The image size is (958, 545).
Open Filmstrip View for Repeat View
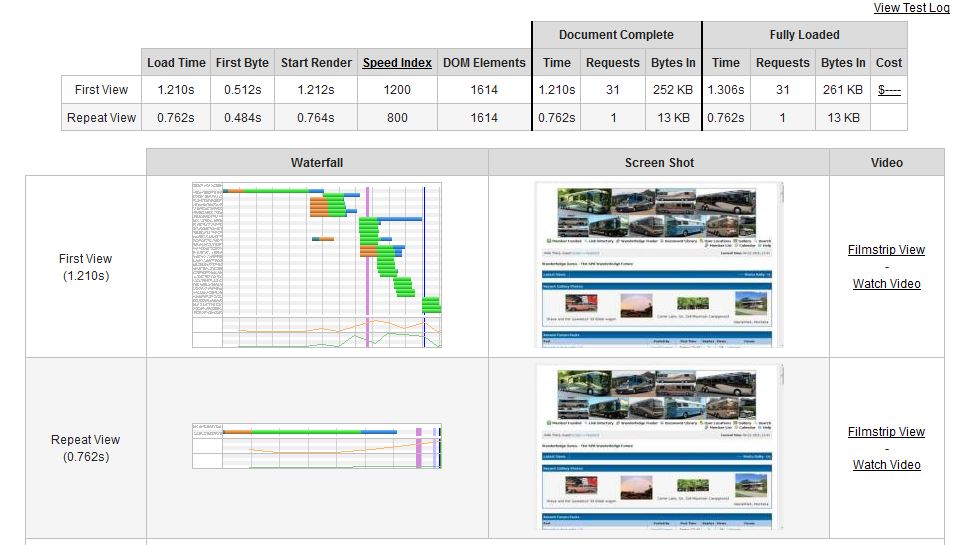886,432
